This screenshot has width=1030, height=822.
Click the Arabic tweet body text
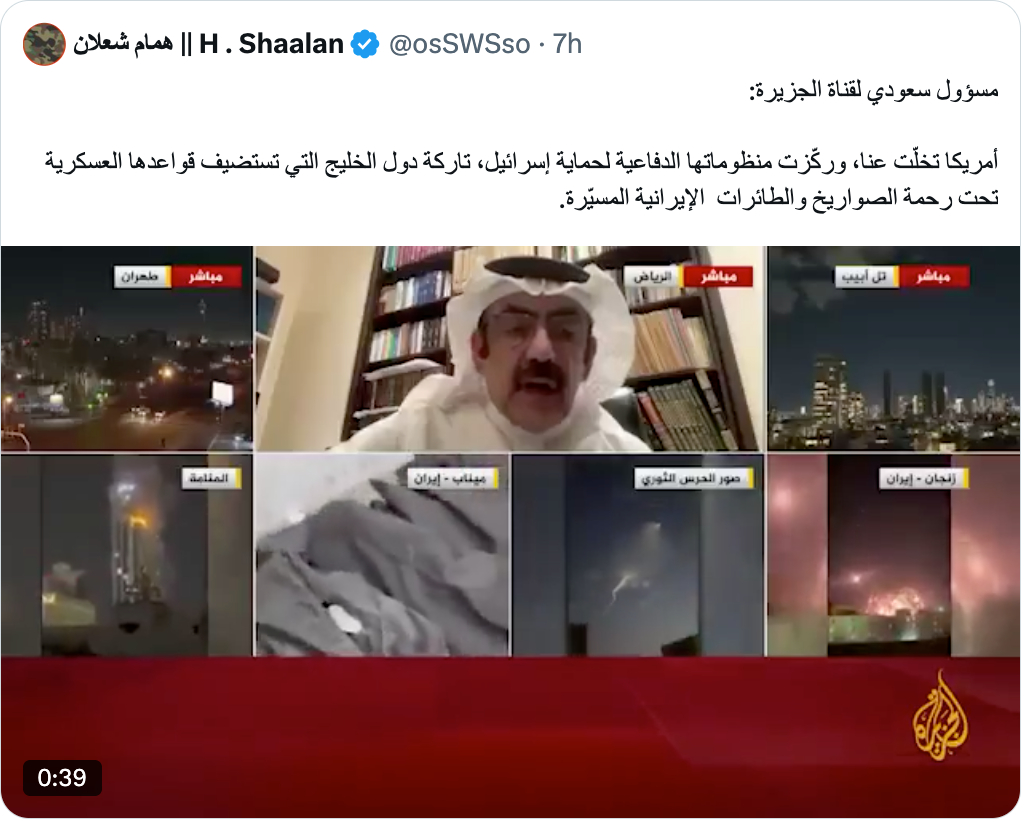tap(522, 179)
